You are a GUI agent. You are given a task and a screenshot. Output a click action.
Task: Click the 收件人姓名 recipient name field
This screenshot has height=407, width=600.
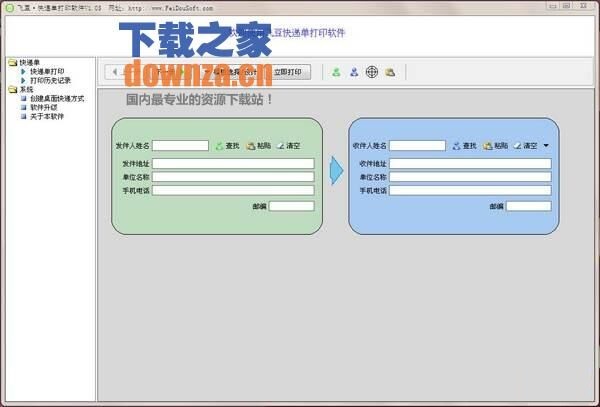point(417,146)
